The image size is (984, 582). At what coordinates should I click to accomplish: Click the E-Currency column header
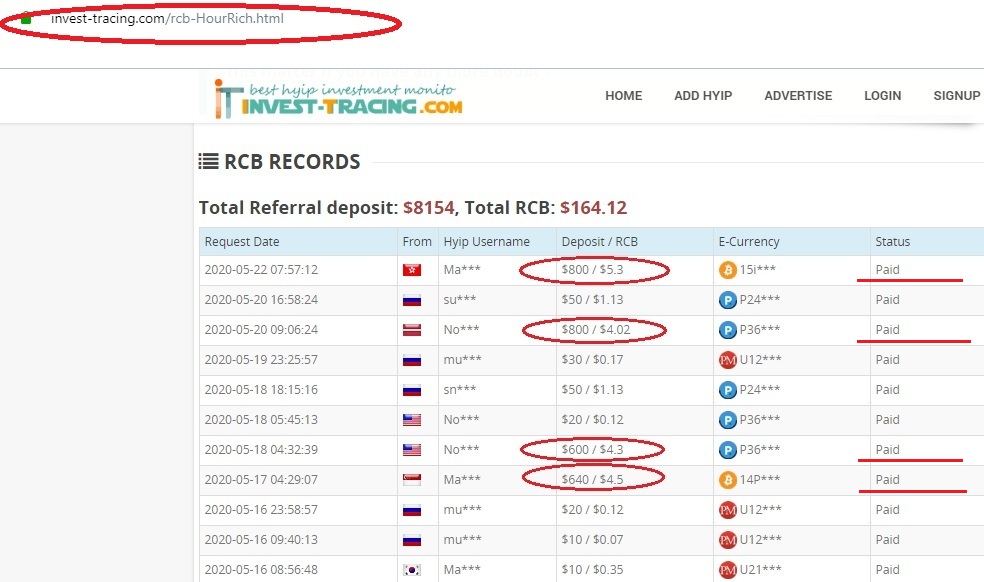[749, 242]
